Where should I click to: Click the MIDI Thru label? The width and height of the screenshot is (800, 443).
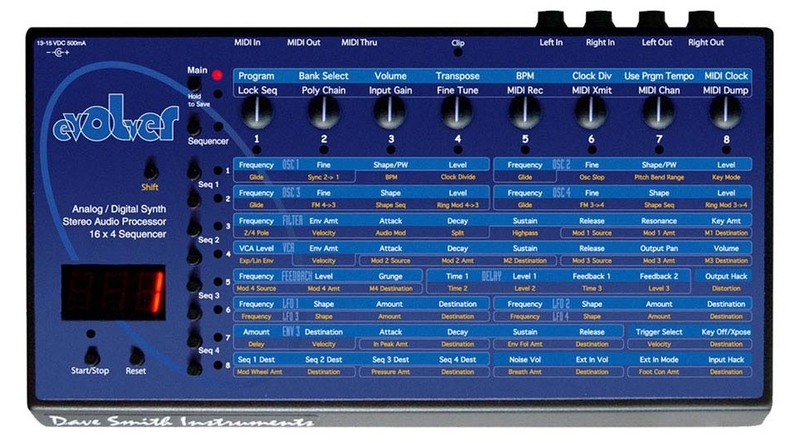[x=359, y=42]
